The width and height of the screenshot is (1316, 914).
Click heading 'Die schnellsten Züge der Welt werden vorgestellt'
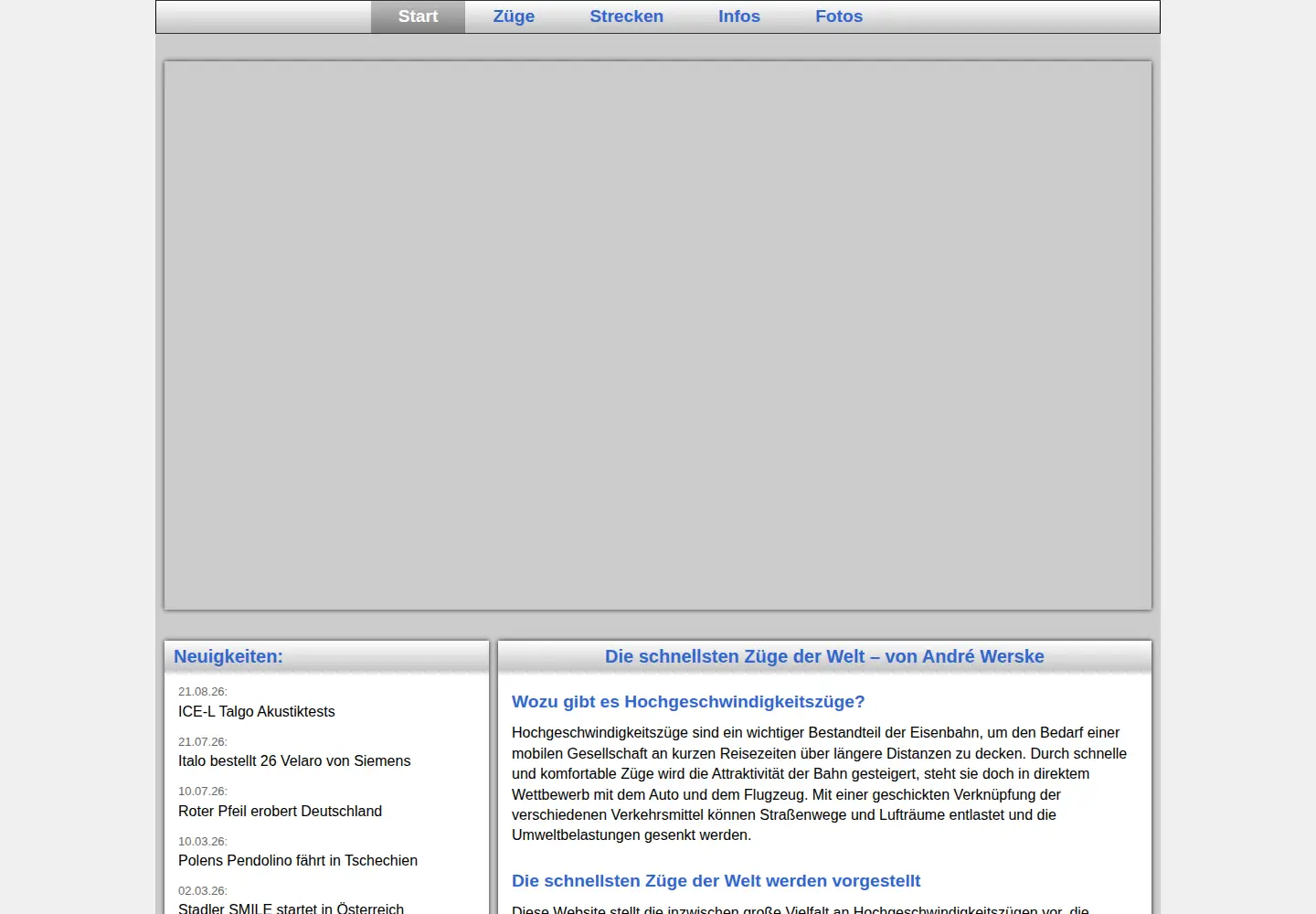716,881
